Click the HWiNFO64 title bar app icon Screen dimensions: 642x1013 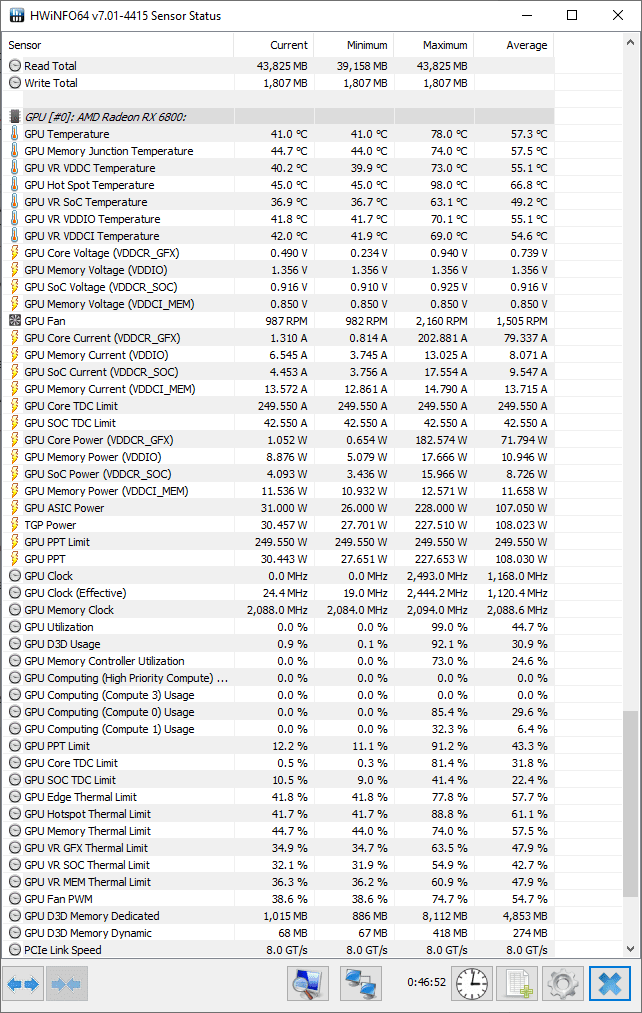17,16
